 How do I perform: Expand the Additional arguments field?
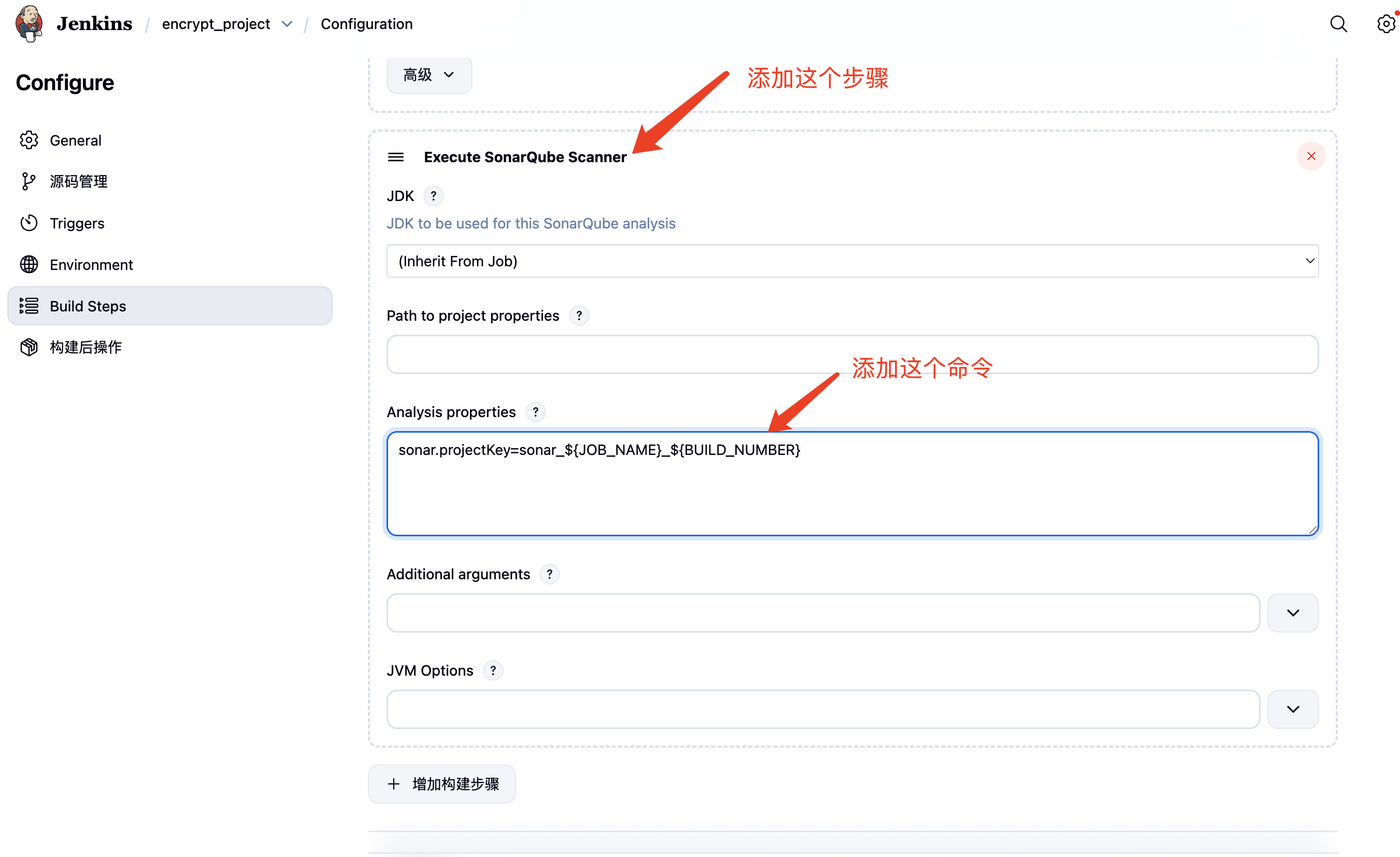click(x=1293, y=612)
